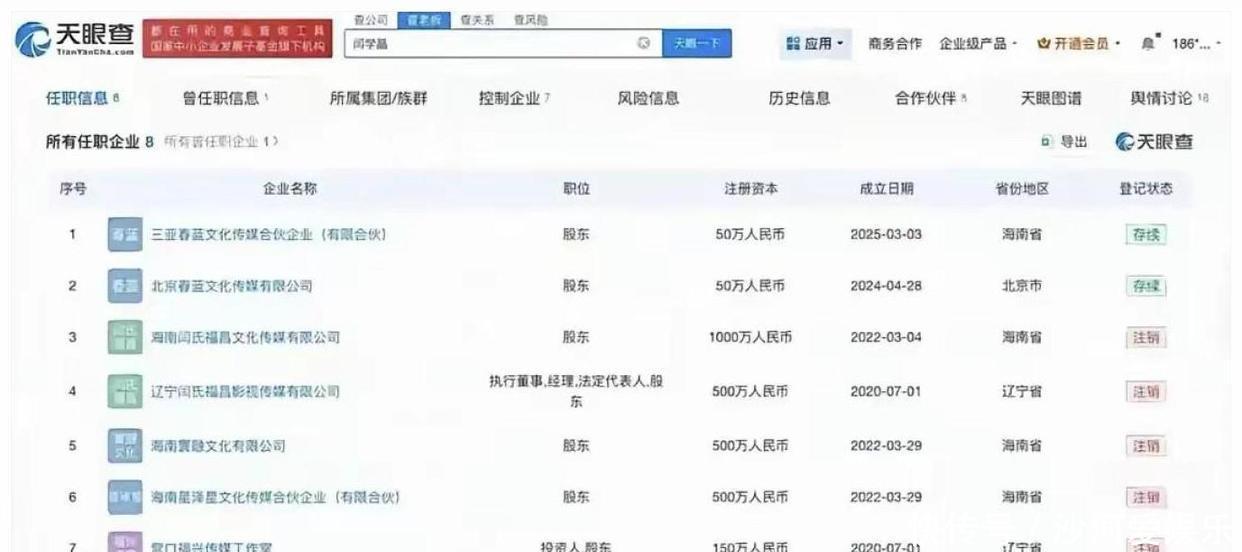The image size is (1242, 552).
Task: Click 三亚春蓝文化传媒 company logo icon
Action: pos(124,235)
